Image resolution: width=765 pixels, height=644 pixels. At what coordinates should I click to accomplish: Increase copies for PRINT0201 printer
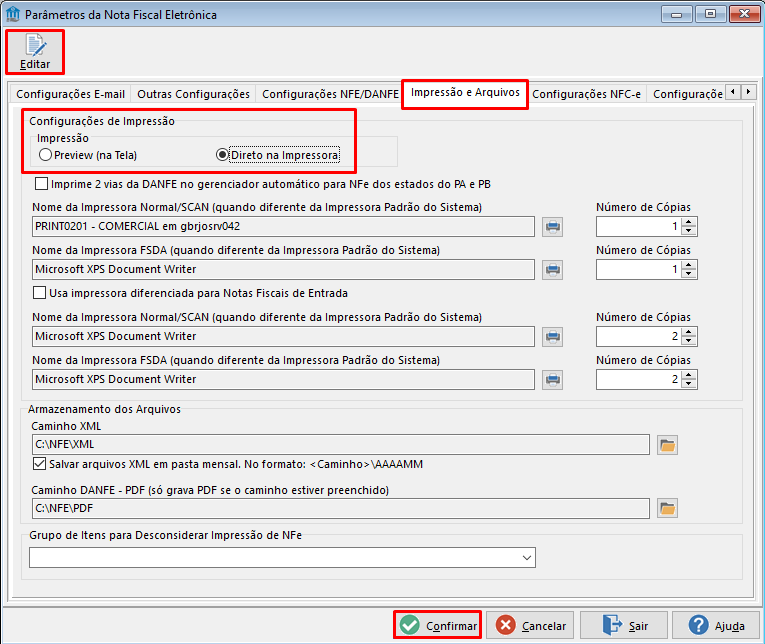coord(688,222)
